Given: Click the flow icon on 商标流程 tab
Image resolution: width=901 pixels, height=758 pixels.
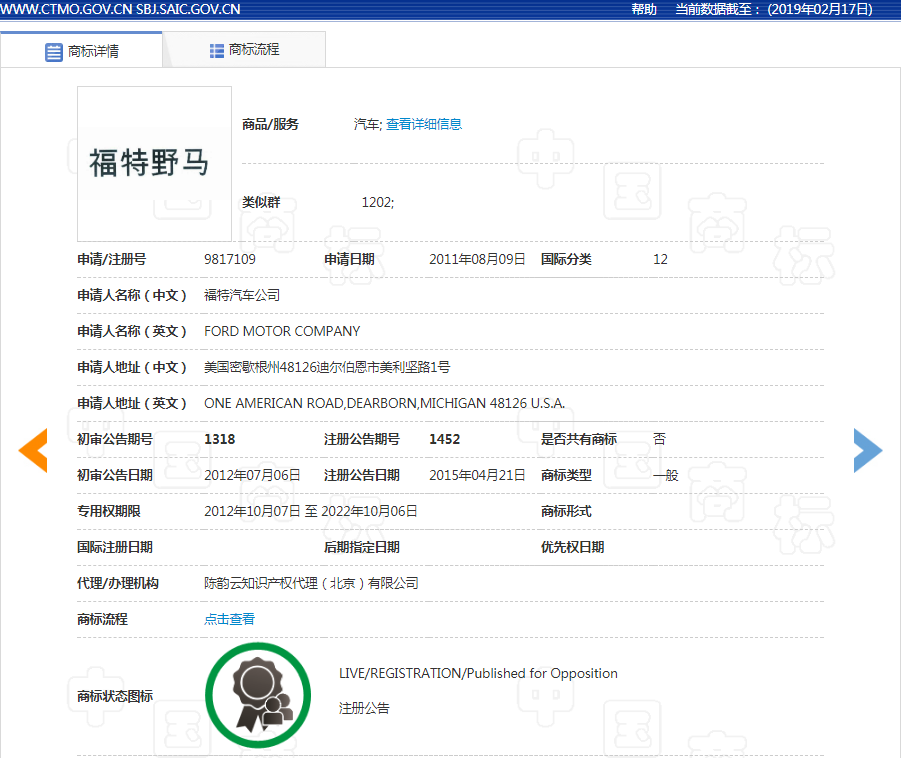Looking at the screenshot, I should pos(217,50).
